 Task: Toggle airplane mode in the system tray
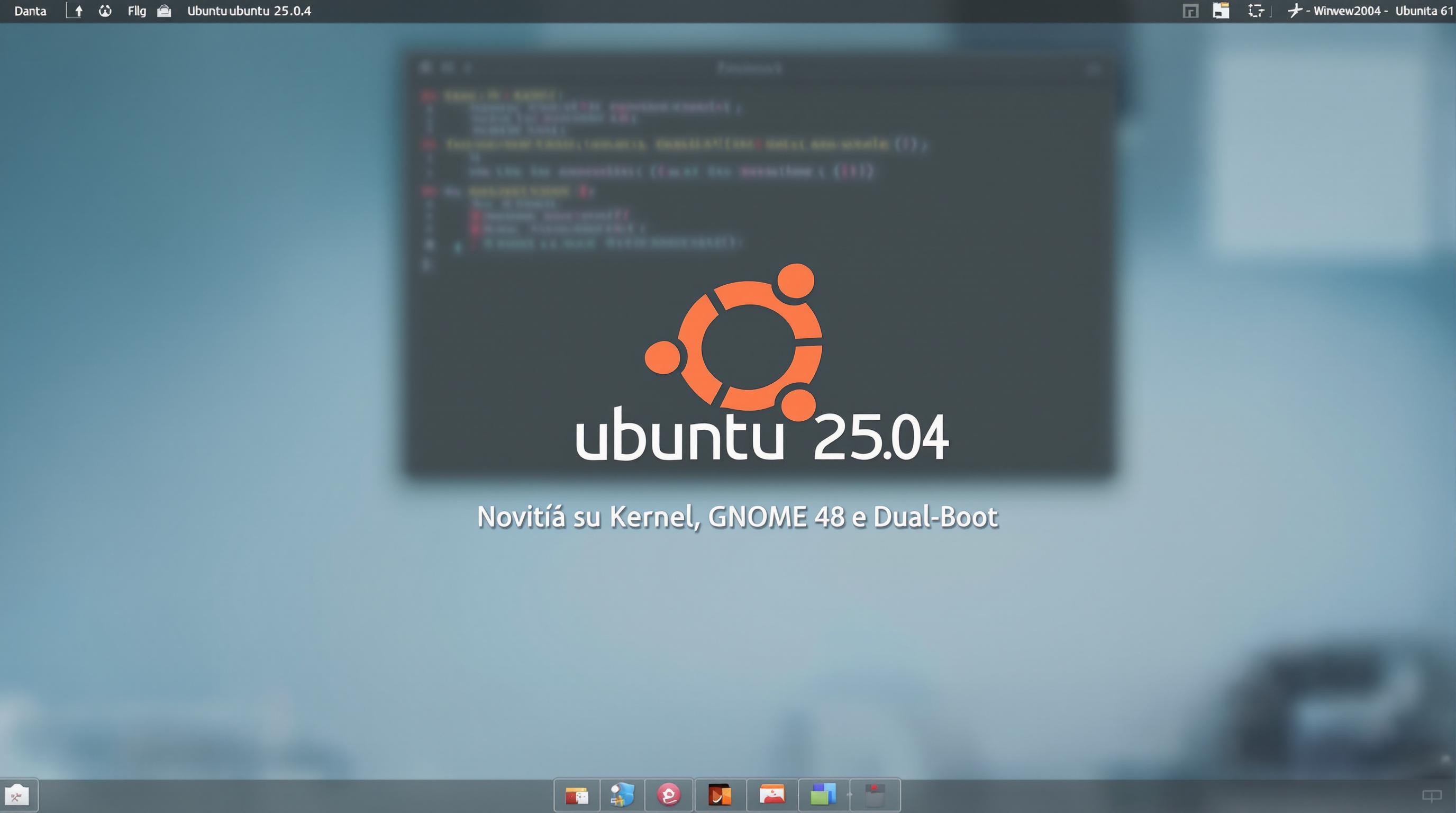[1297, 10]
